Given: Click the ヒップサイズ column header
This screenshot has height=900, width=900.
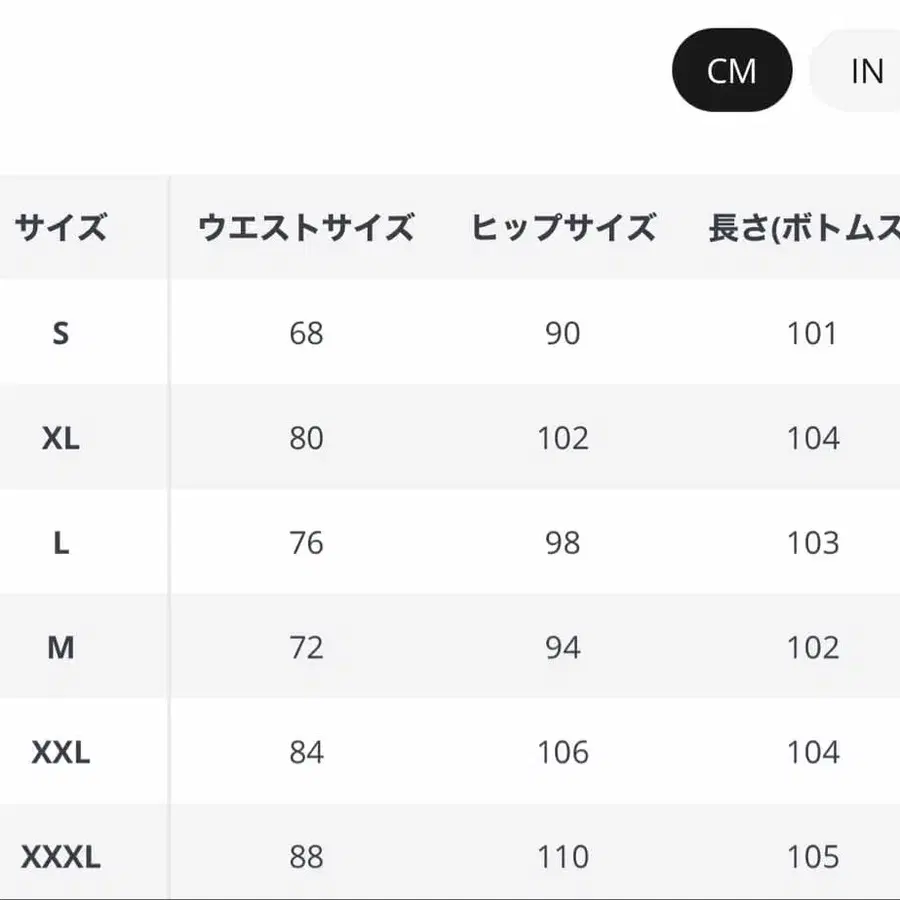Looking at the screenshot, I should click(563, 227).
